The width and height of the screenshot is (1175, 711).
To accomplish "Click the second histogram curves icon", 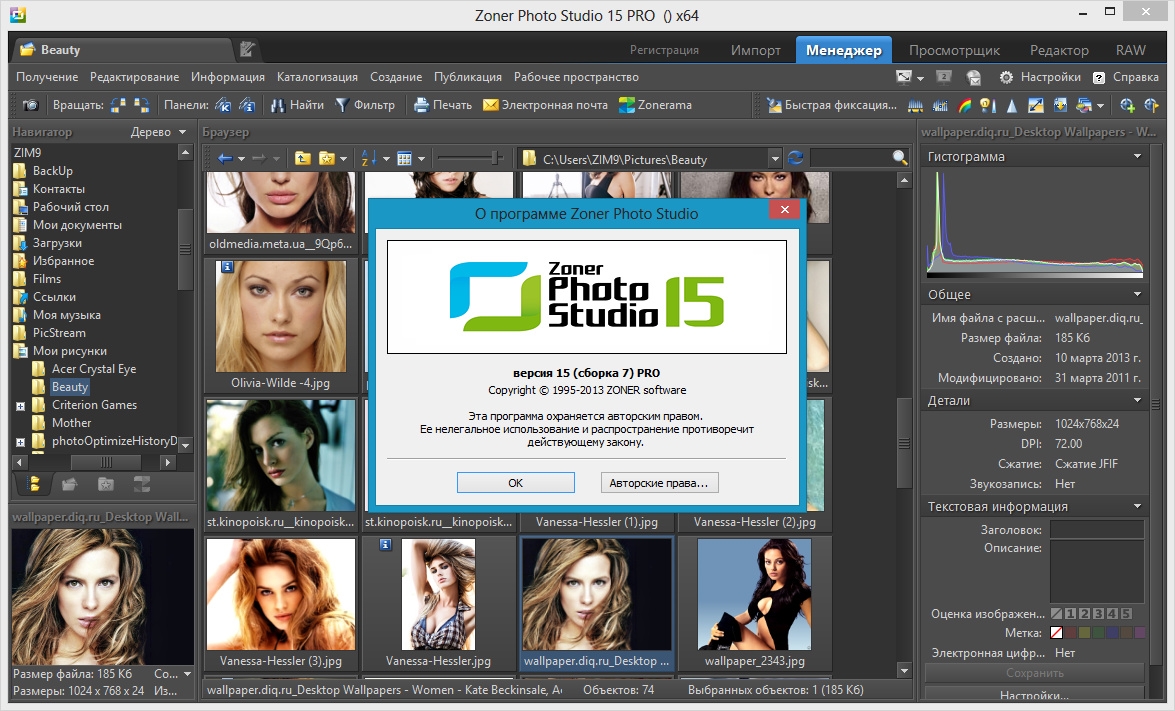I will coord(940,106).
